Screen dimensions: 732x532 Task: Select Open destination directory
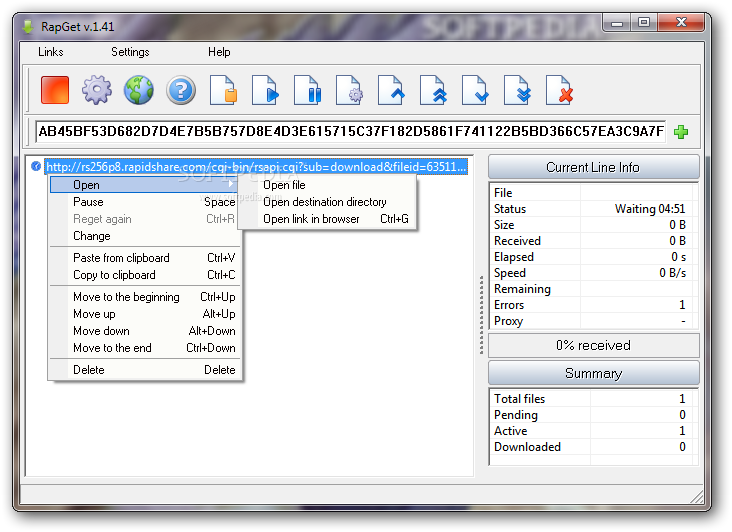[327, 202]
